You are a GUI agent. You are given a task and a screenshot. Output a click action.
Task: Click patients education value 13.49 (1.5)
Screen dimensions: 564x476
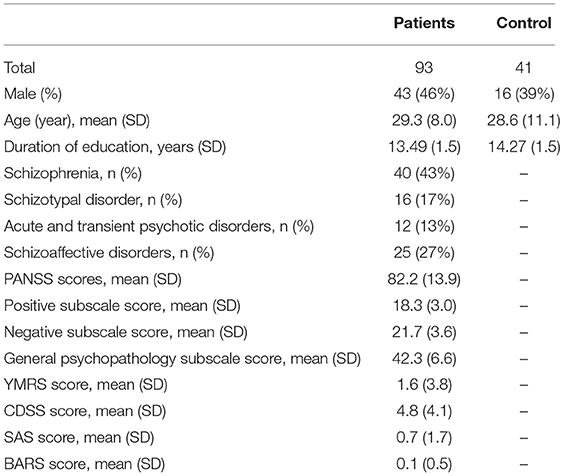click(424, 147)
